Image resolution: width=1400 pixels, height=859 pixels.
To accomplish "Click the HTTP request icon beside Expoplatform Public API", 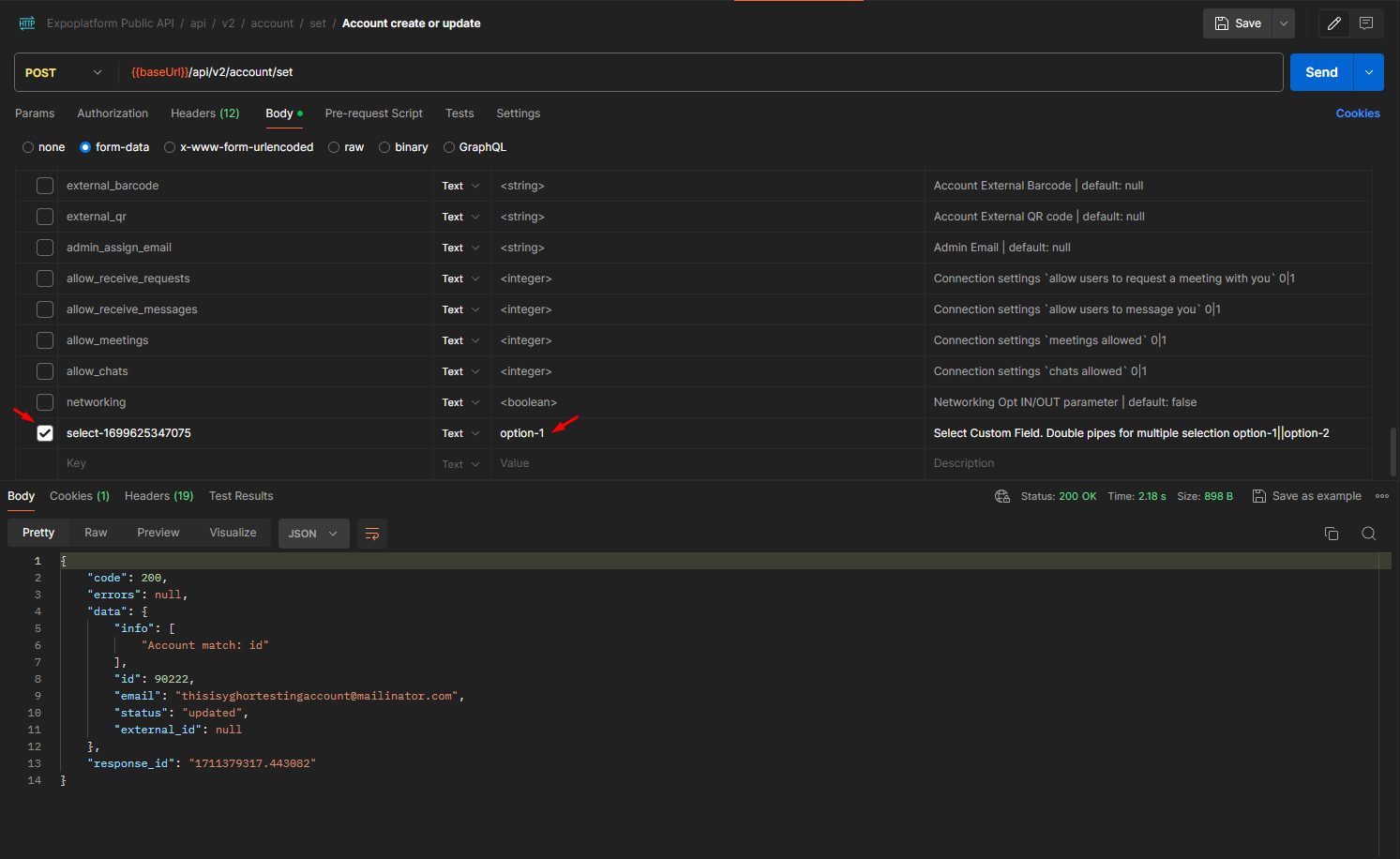I will tap(27, 23).
